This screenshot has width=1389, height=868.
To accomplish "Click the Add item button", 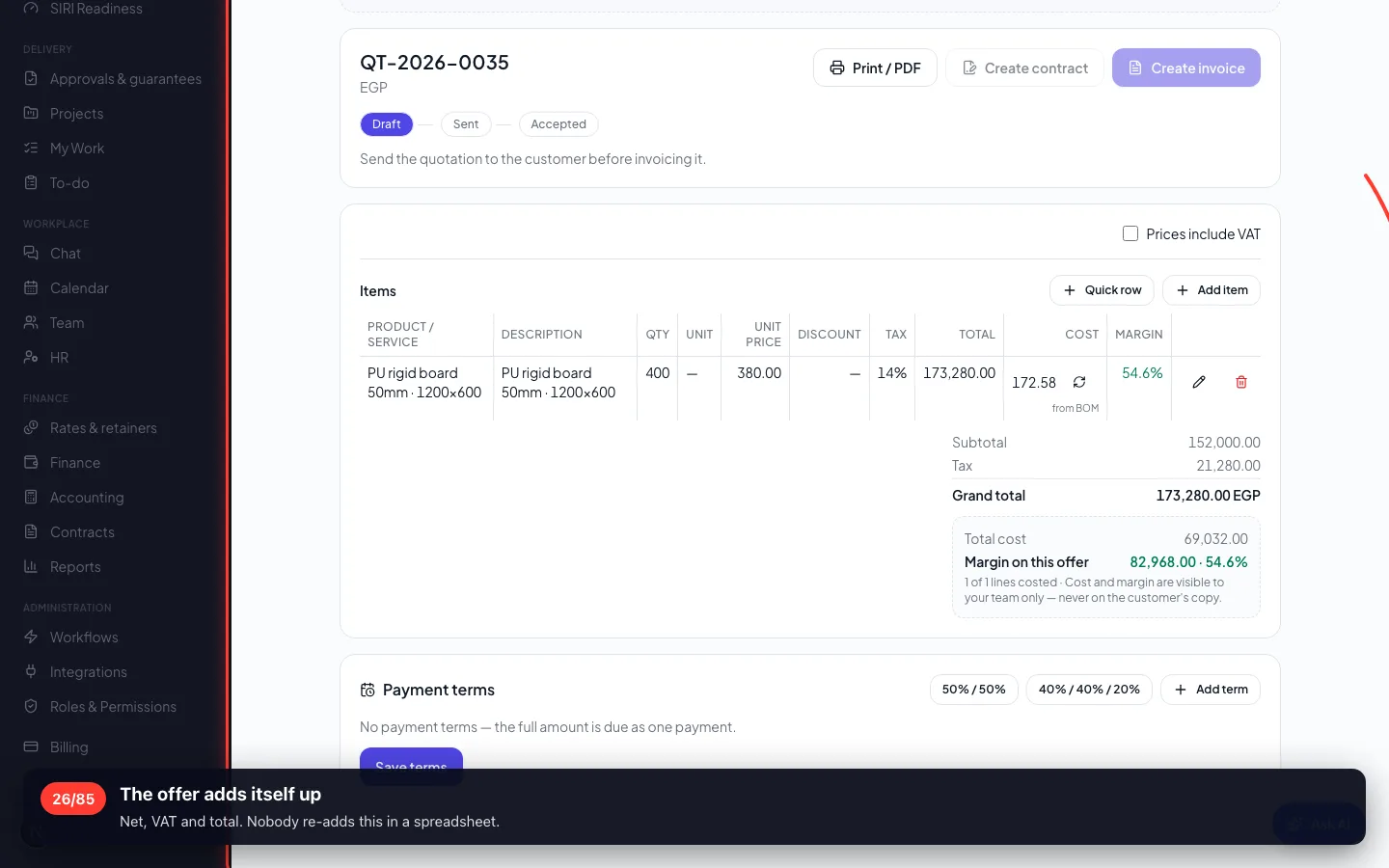I will click(x=1212, y=290).
